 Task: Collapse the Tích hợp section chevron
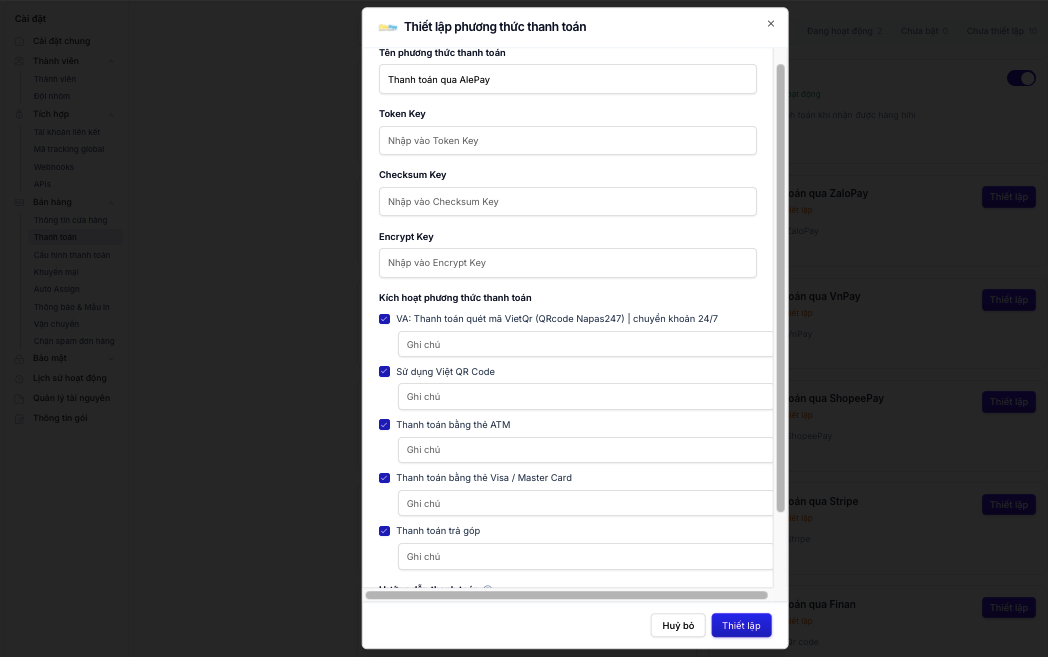point(111,114)
